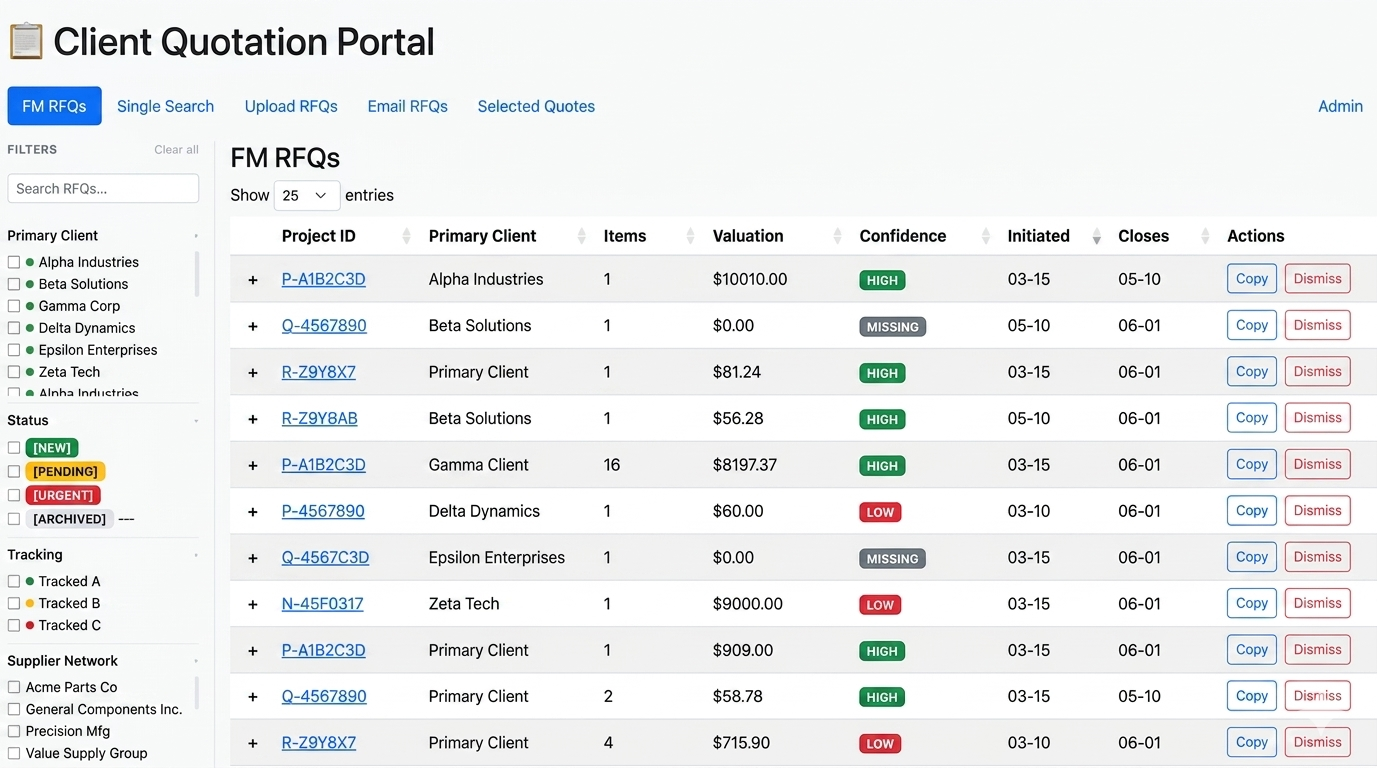Screen dimensions: 1377x768
Task: Check the Epsilon Enterprises filter checkbox
Action: (x=14, y=350)
